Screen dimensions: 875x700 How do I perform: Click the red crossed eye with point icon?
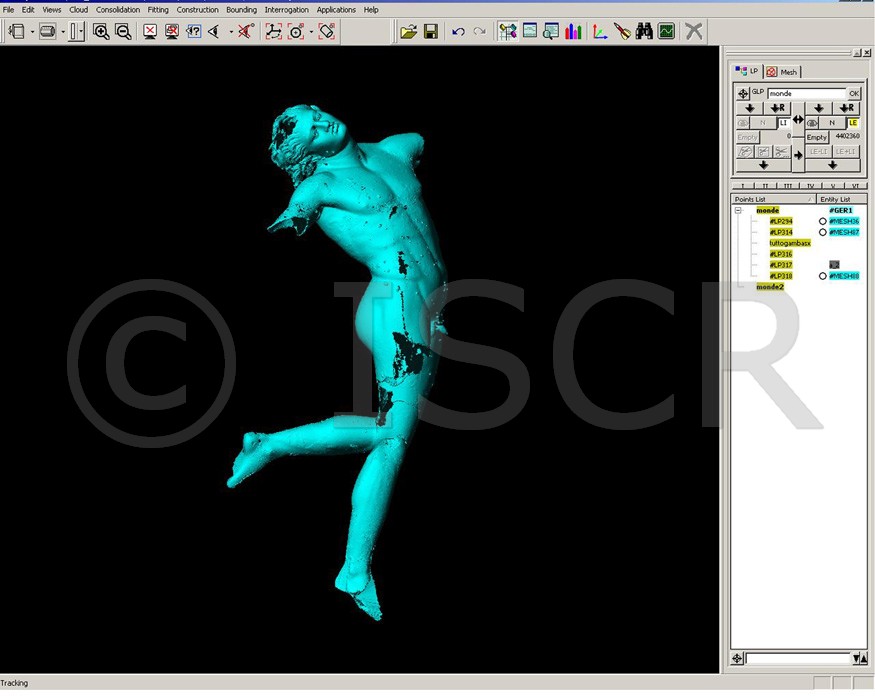(x=246, y=31)
